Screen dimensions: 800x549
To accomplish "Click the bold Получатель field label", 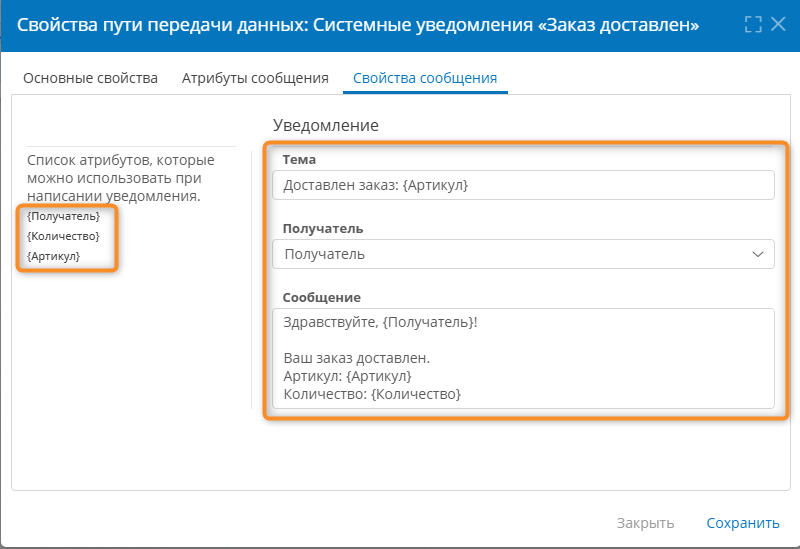I will pyautogui.click(x=323, y=229).
